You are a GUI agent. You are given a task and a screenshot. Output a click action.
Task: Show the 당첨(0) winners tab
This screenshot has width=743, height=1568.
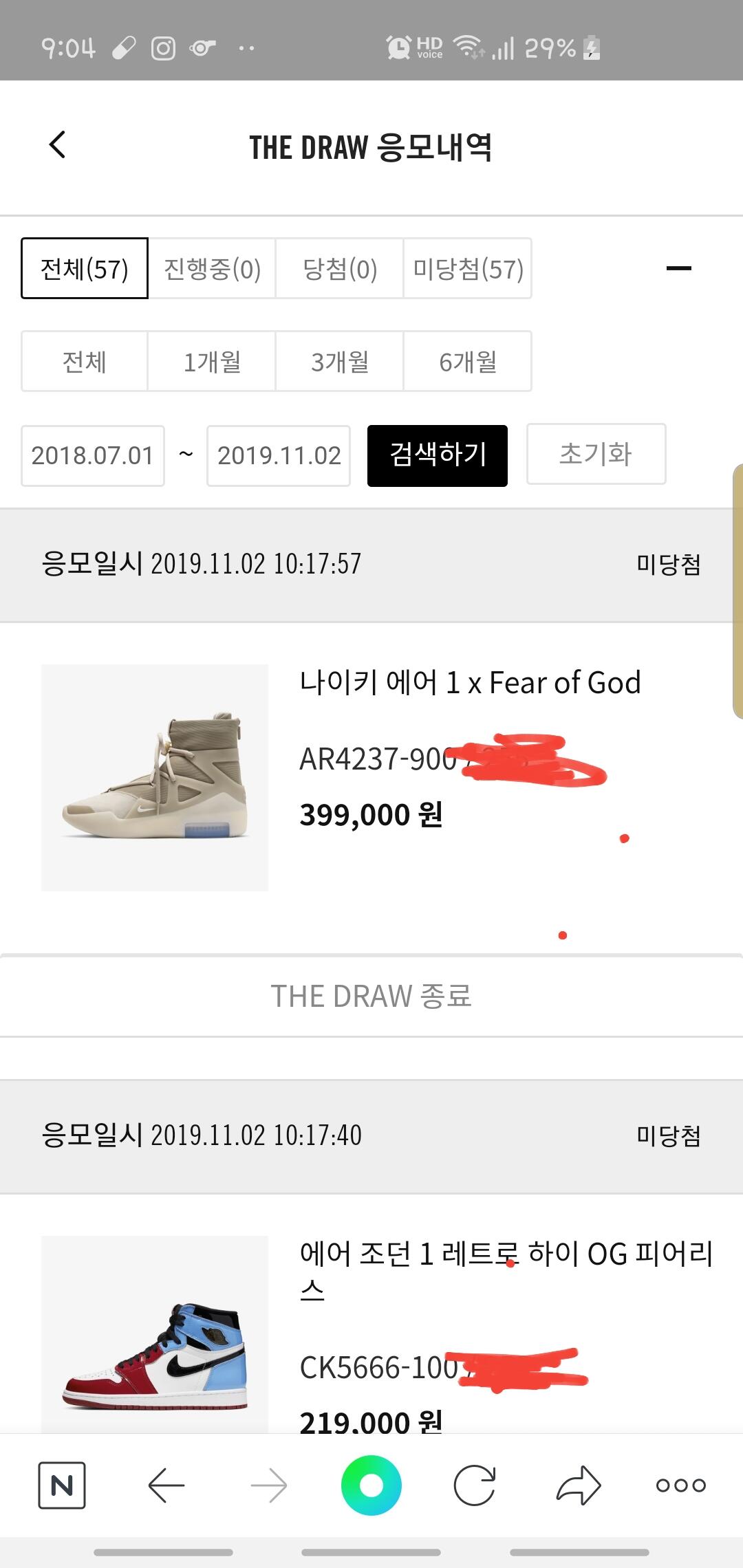[x=340, y=268]
